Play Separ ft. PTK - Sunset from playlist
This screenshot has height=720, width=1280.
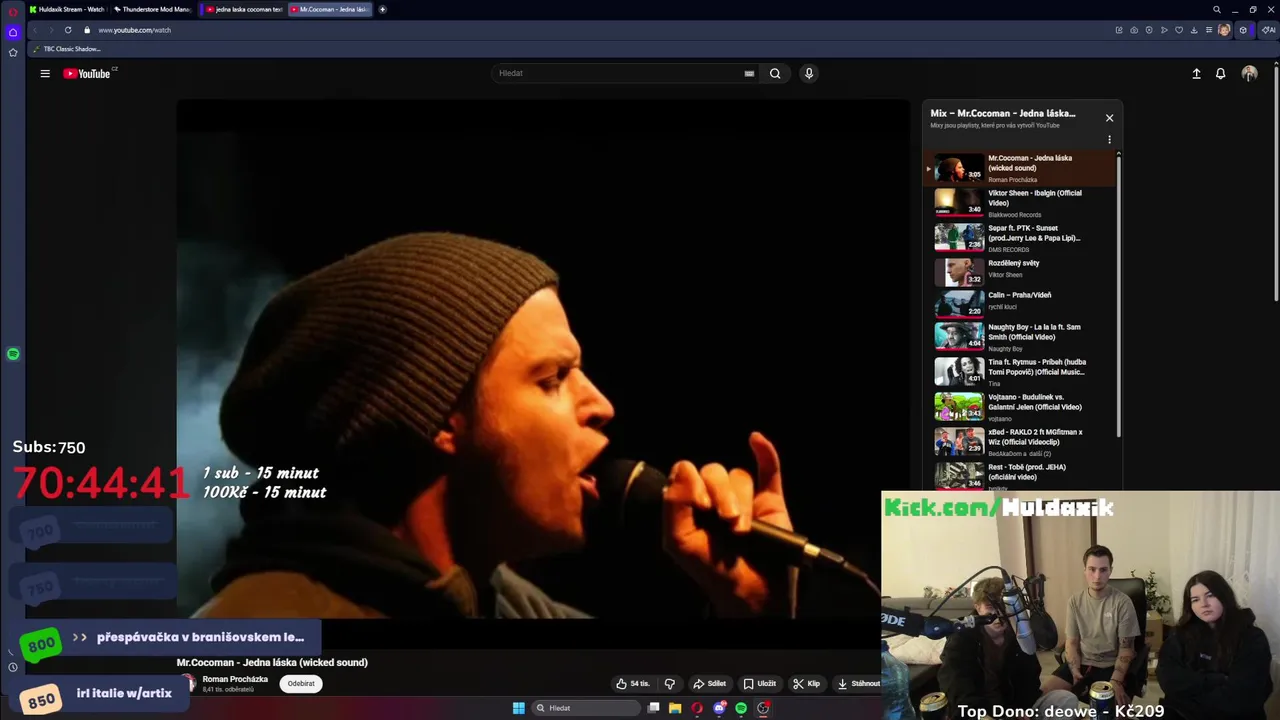[1019, 238]
